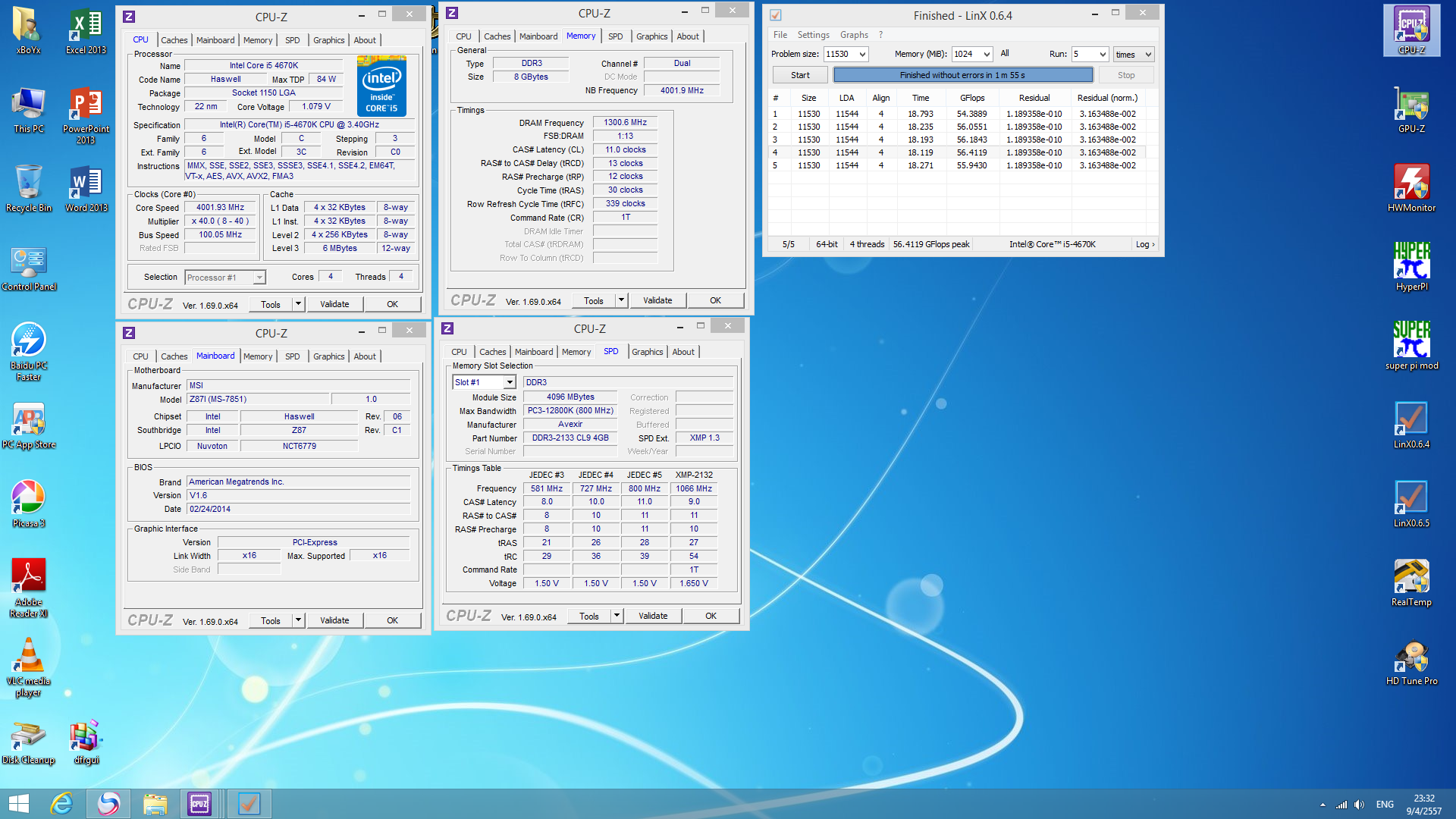Open the GPU-Z desktop shortcut
1456x819 pixels.
tap(1411, 108)
